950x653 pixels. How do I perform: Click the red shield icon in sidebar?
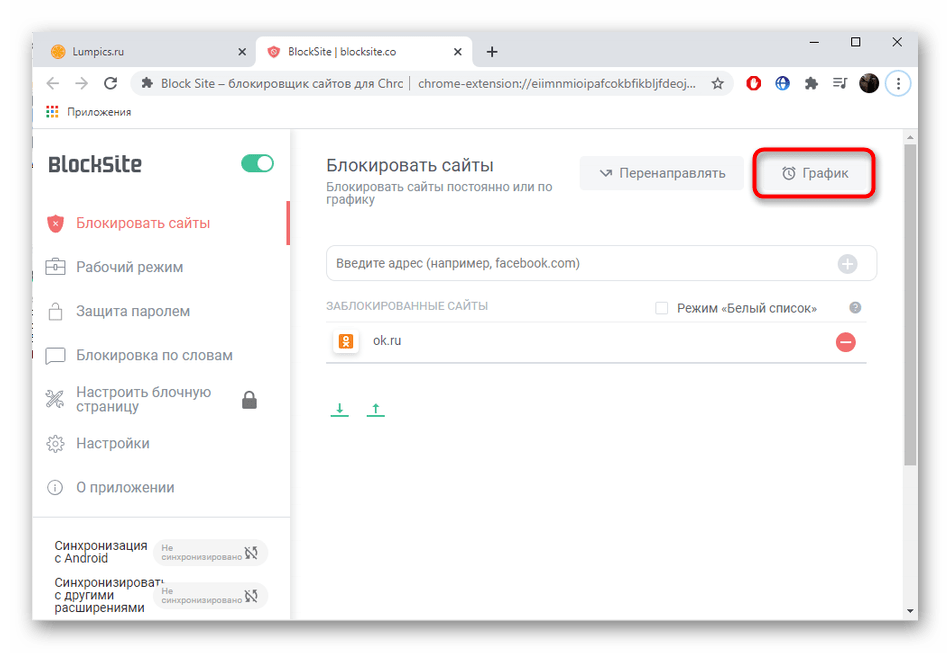pos(55,224)
